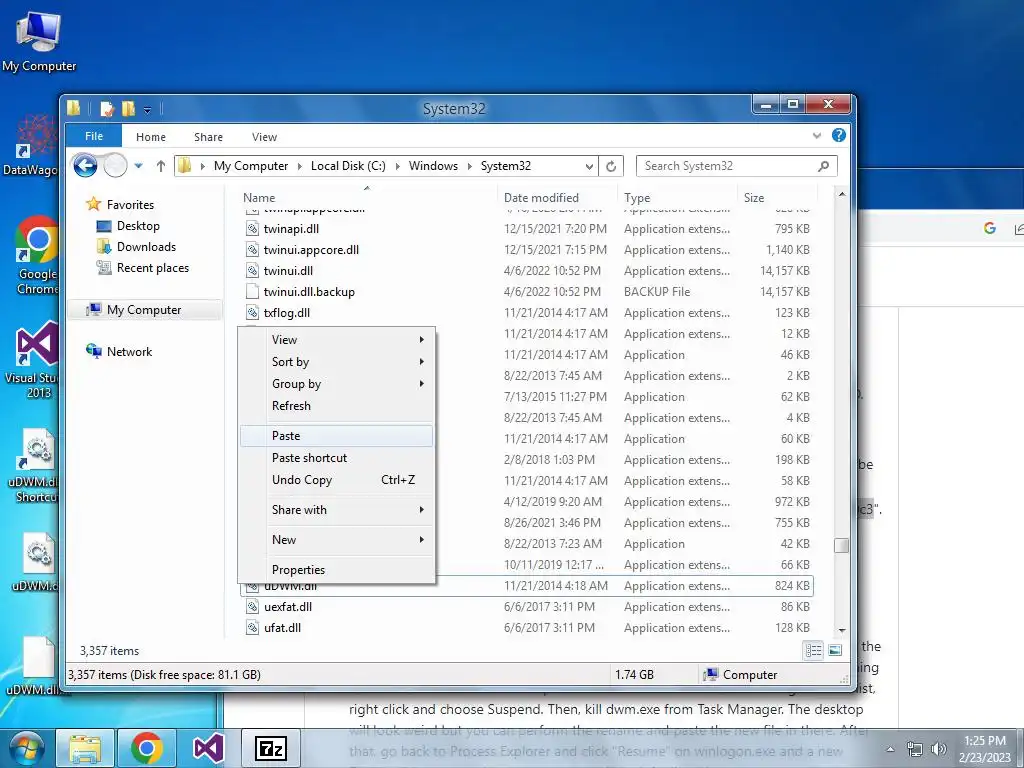Screen dimensions: 1024x768
Task: Select twinapi.dll file icon
Action: [x=252, y=229]
